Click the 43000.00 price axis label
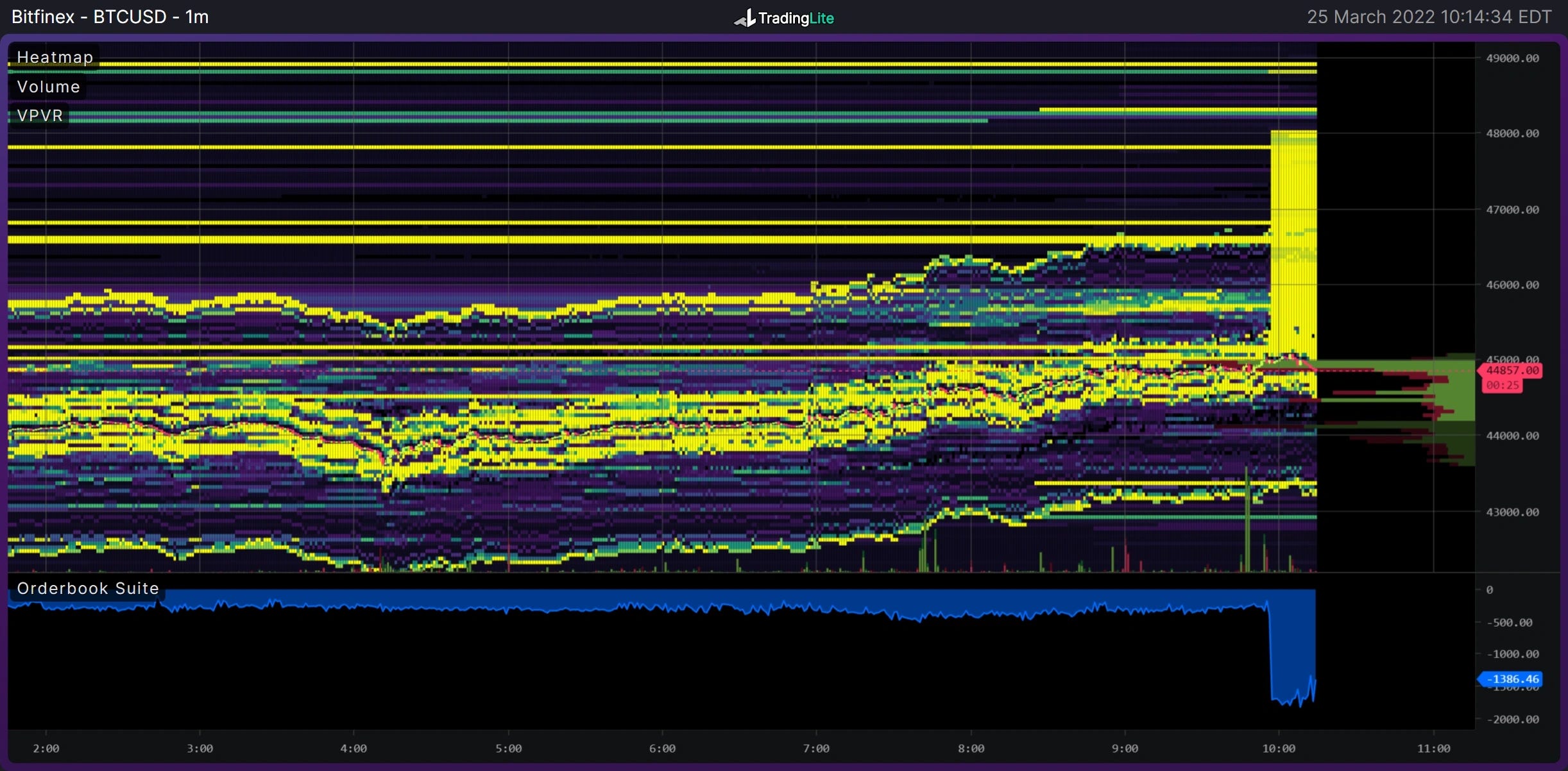Viewport: 1568px width, 771px height. tap(1512, 512)
